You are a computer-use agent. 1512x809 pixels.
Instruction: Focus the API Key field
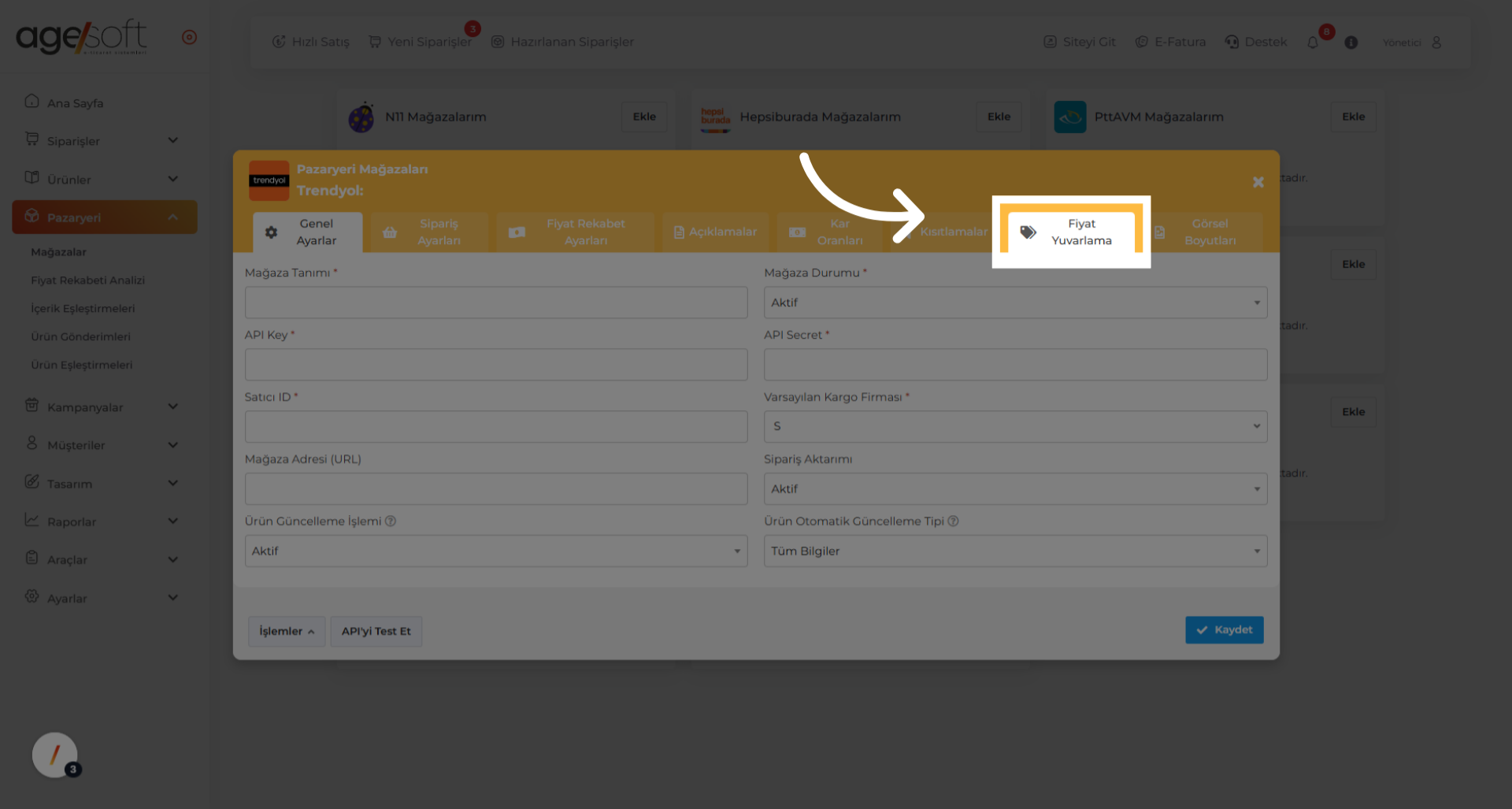coord(496,365)
